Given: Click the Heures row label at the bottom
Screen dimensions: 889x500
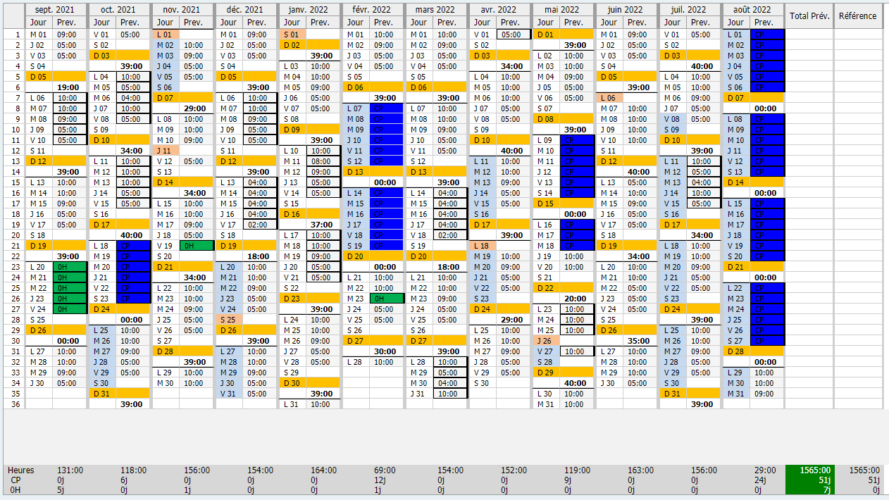Looking at the screenshot, I should tap(20, 470).
